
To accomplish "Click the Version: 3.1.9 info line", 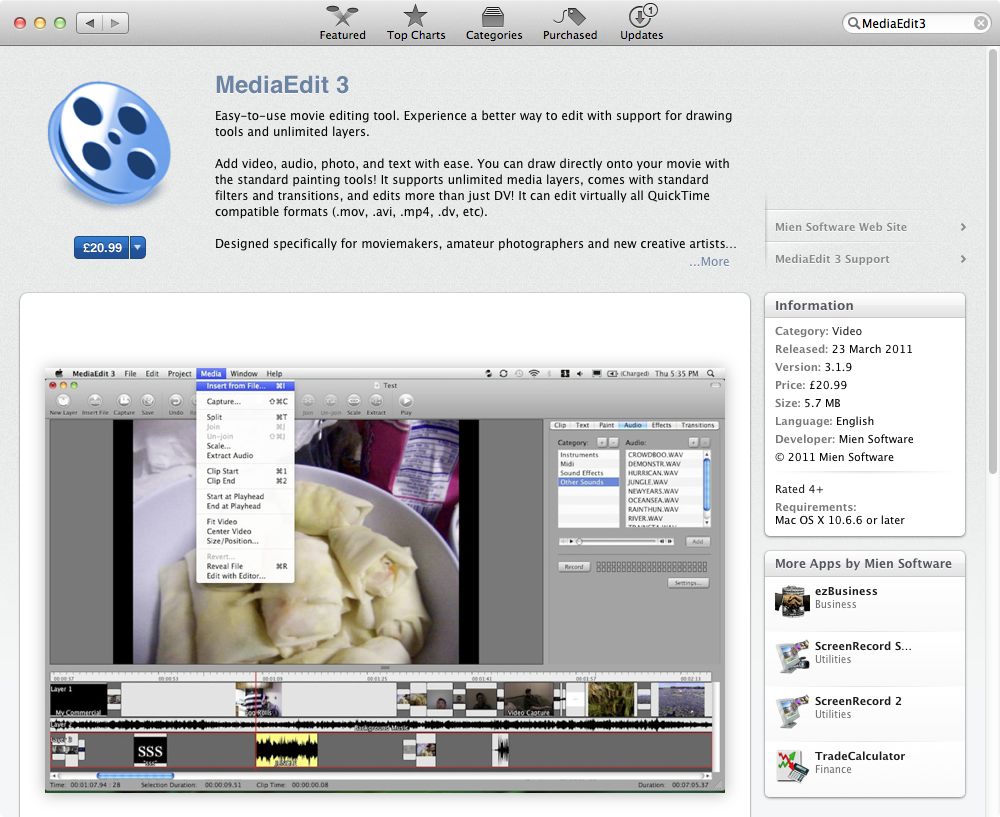I will click(813, 367).
